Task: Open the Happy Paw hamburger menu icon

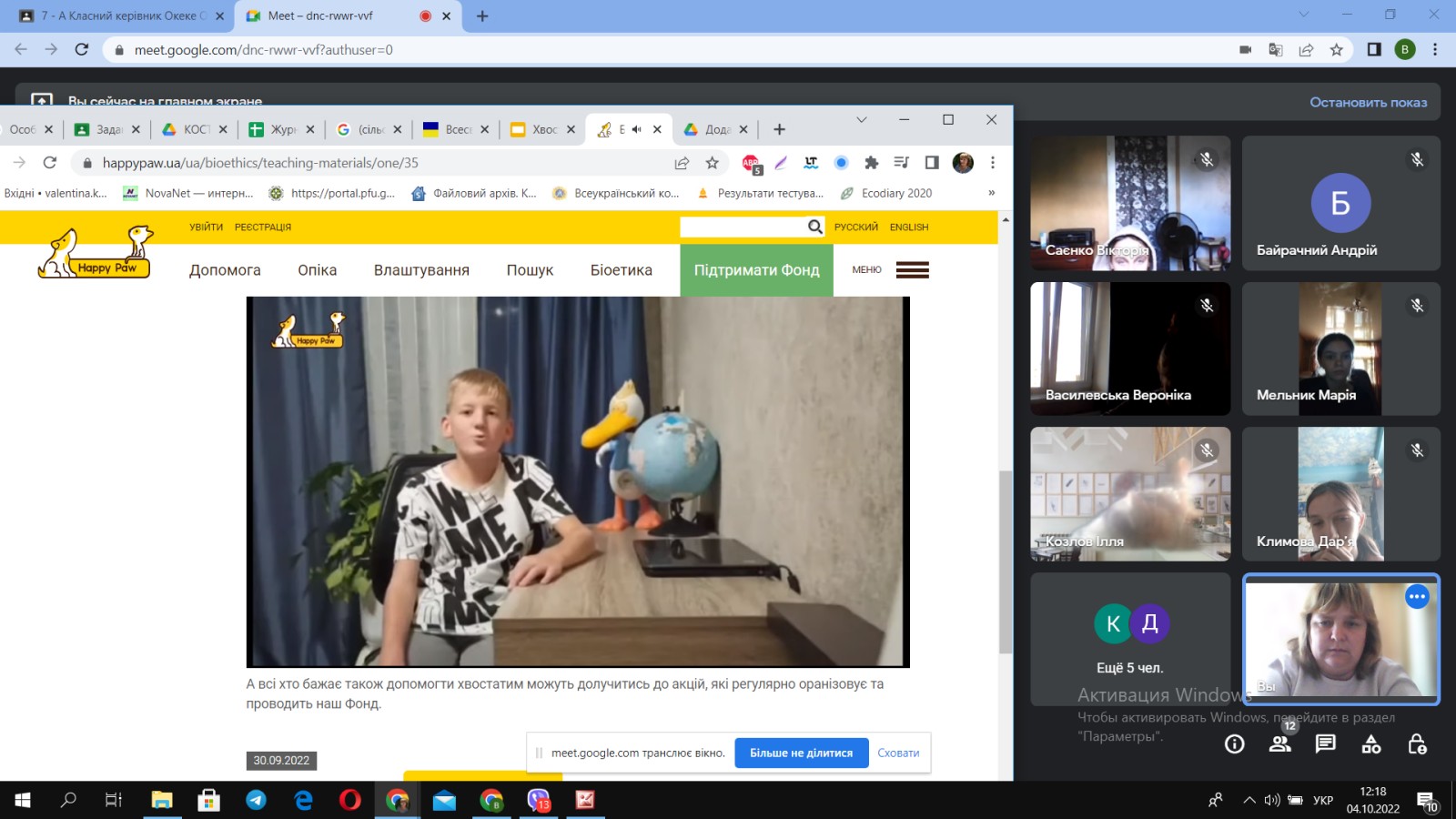Action: click(x=912, y=270)
